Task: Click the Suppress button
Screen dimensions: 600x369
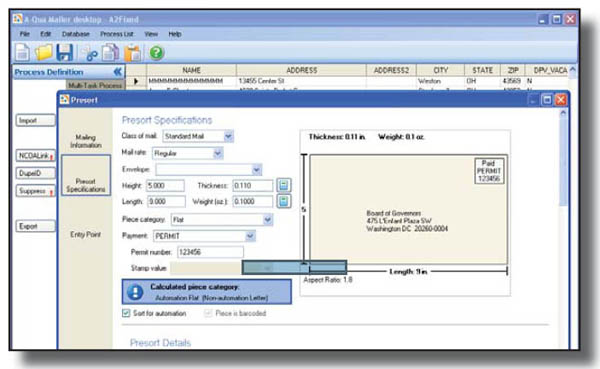Action: click(x=35, y=191)
